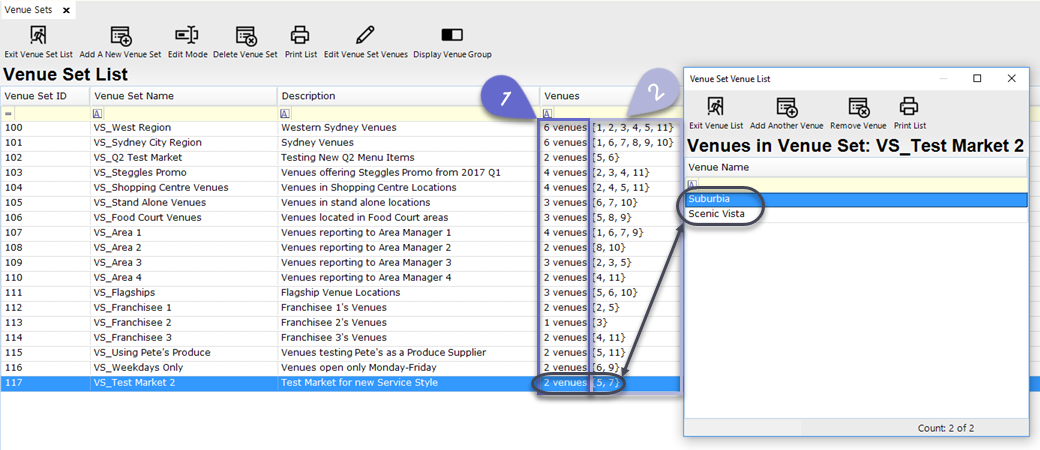Click Print List in popup window

tap(909, 107)
